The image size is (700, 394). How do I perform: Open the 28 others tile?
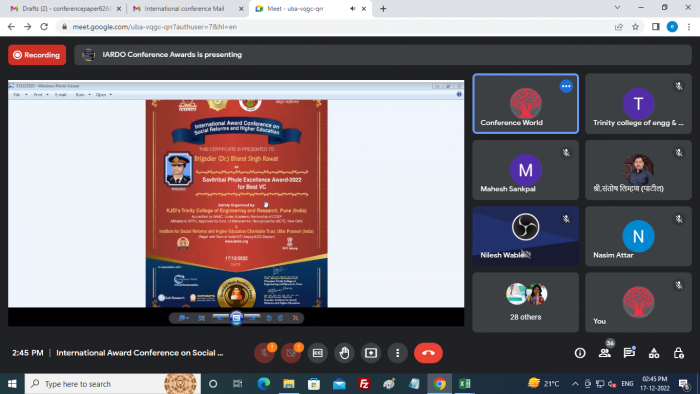coord(525,302)
